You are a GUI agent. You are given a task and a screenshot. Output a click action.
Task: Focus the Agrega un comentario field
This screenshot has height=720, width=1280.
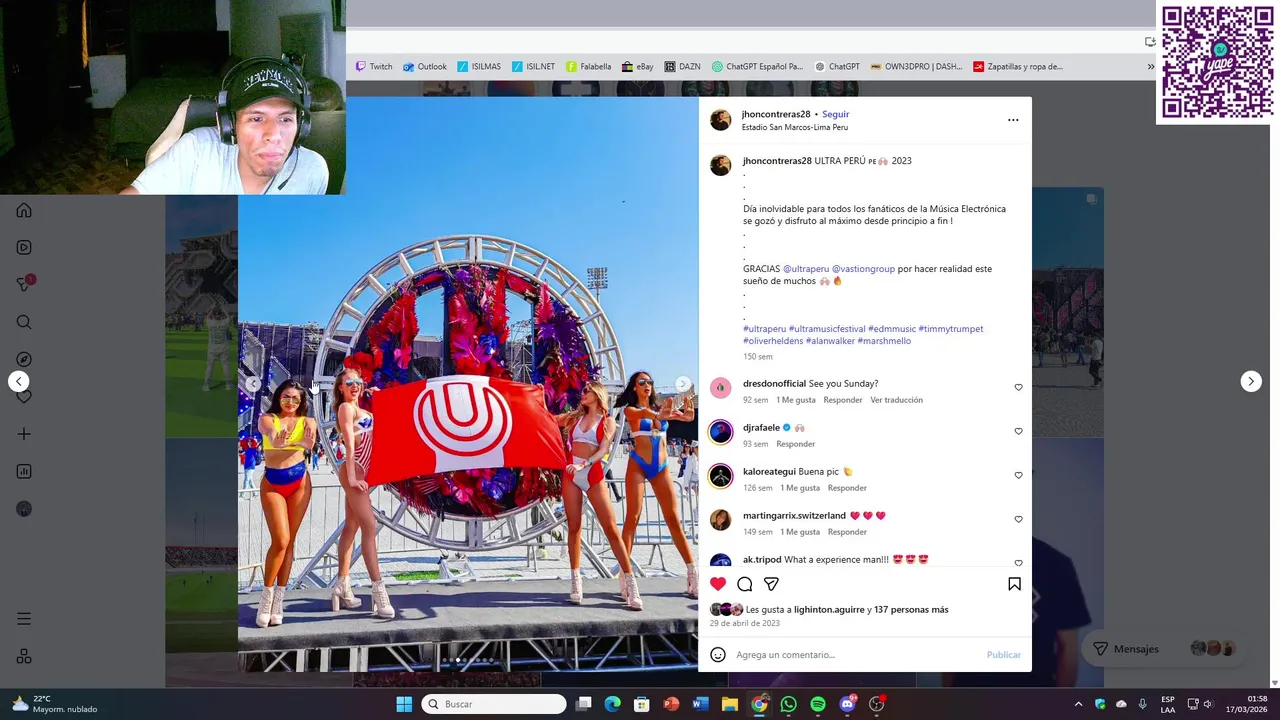[858, 655]
